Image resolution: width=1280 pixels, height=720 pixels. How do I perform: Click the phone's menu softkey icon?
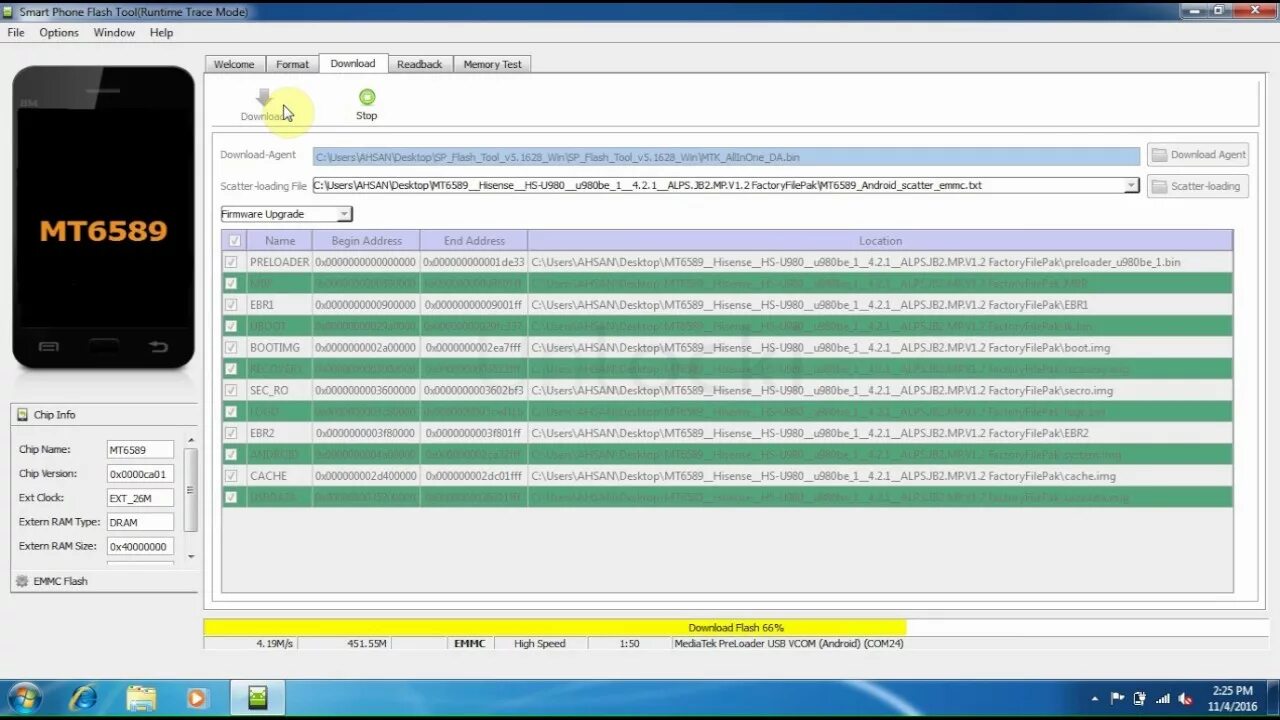48,347
